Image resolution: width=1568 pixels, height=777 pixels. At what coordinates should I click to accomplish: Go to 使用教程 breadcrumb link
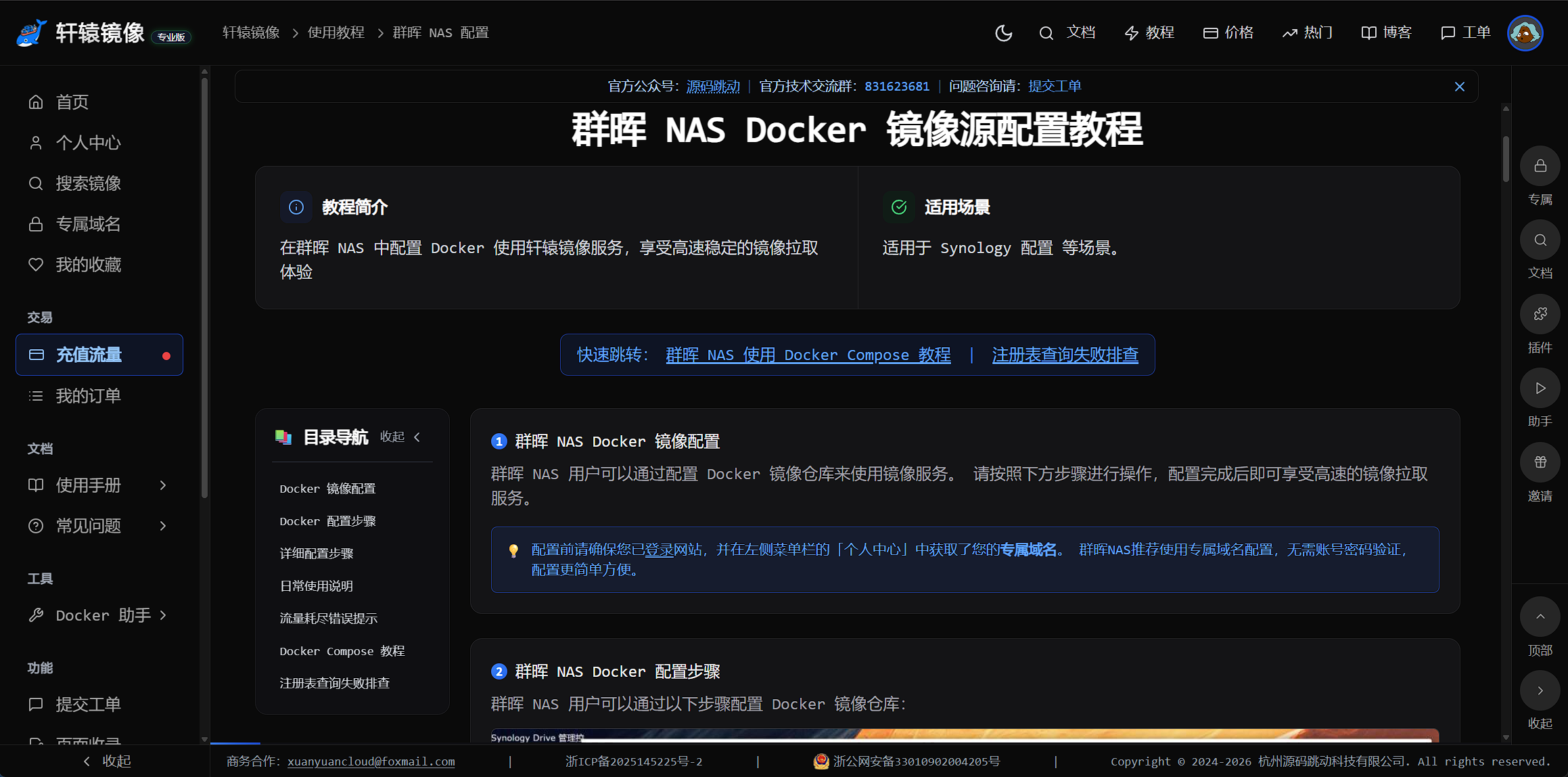[336, 32]
